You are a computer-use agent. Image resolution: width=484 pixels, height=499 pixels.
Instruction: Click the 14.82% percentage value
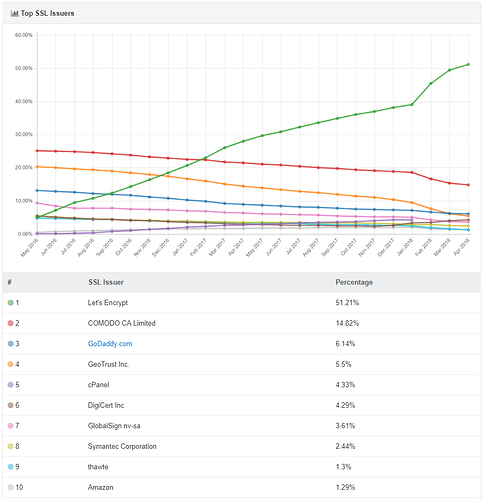click(x=347, y=323)
